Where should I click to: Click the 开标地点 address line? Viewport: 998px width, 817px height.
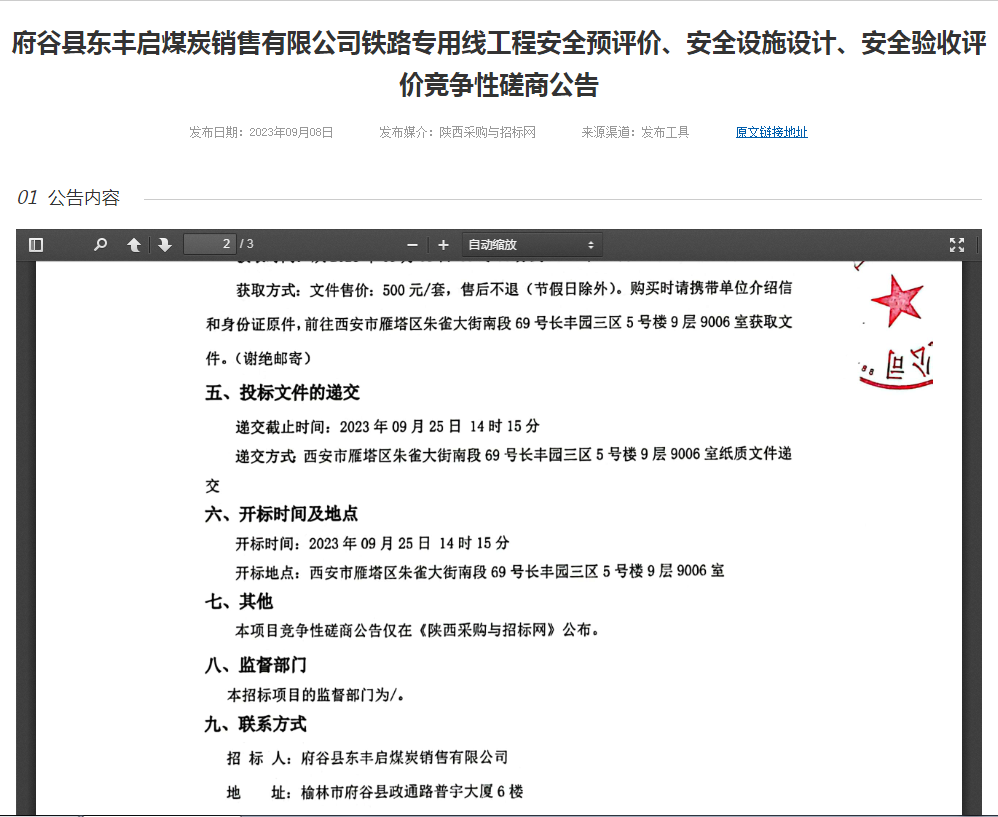(480, 571)
